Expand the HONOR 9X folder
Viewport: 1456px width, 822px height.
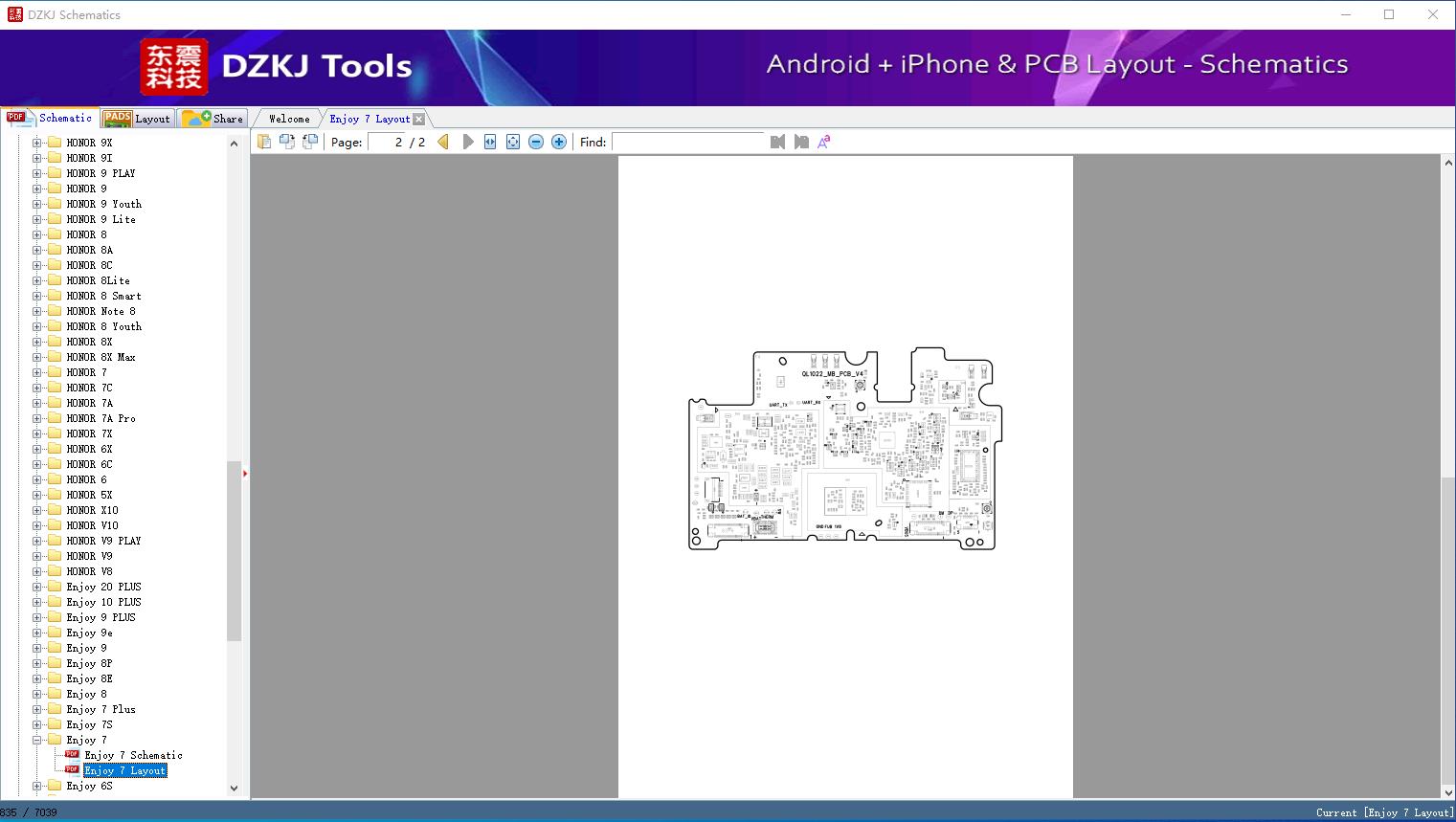37,143
